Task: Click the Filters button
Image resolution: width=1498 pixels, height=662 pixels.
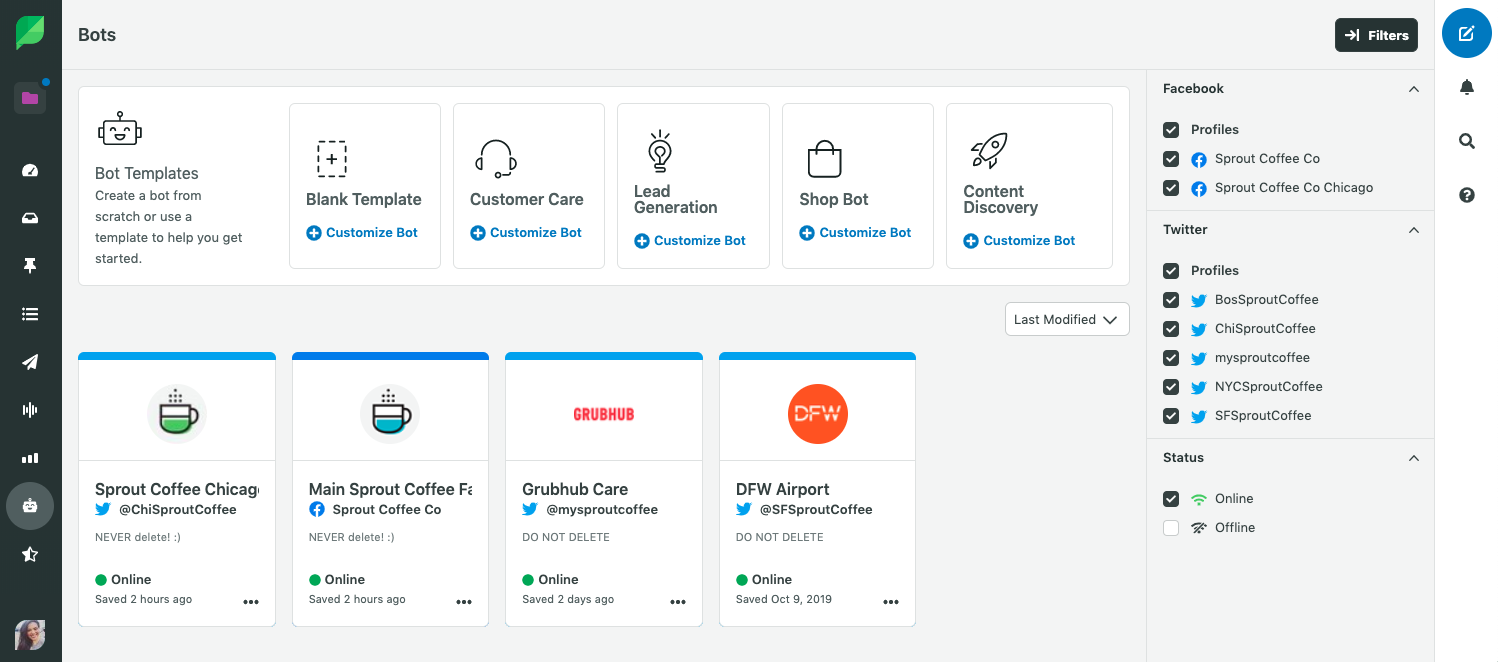Action: (x=1376, y=35)
